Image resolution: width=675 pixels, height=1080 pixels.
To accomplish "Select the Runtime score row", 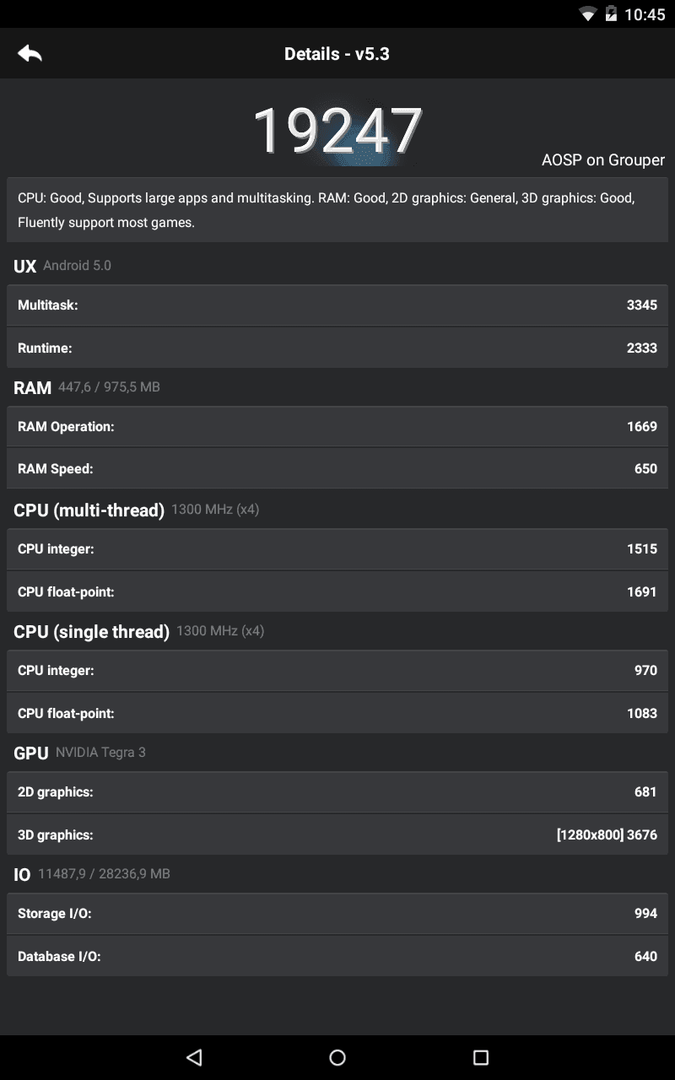I will click(338, 348).
